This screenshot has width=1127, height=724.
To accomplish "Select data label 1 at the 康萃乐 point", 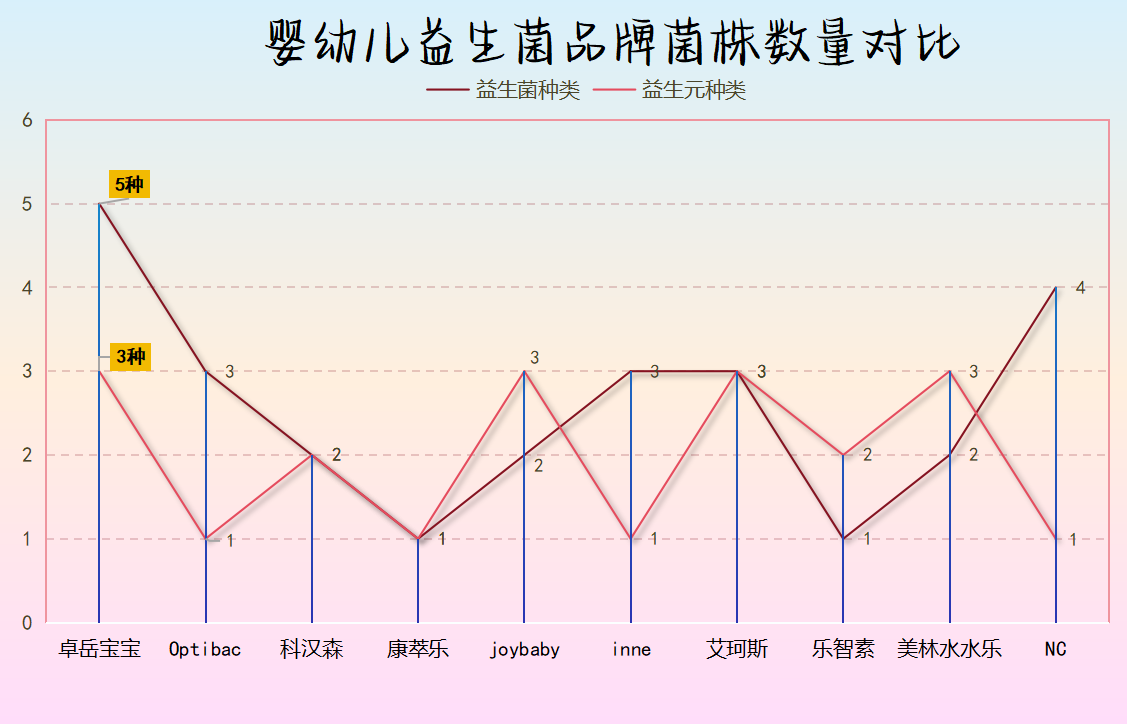I will tap(442, 539).
